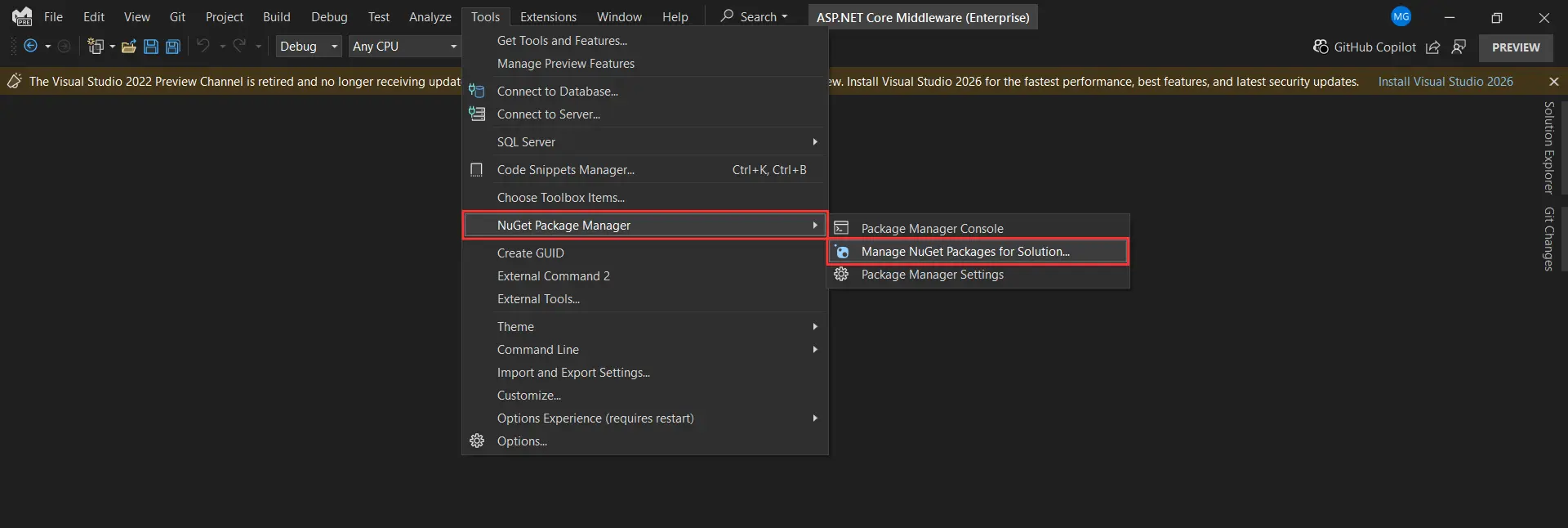This screenshot has width=1568, height=528.
Task: Click the Install Visual Studio 2026 link
Action: pyautogui.click(x=1445, y=81)
